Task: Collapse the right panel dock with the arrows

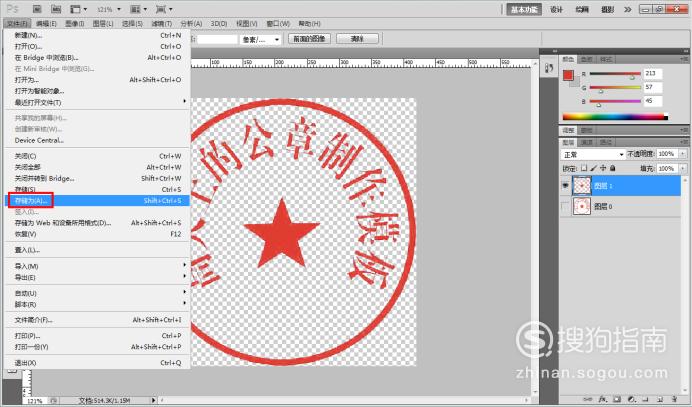Action: pos(684,51)
